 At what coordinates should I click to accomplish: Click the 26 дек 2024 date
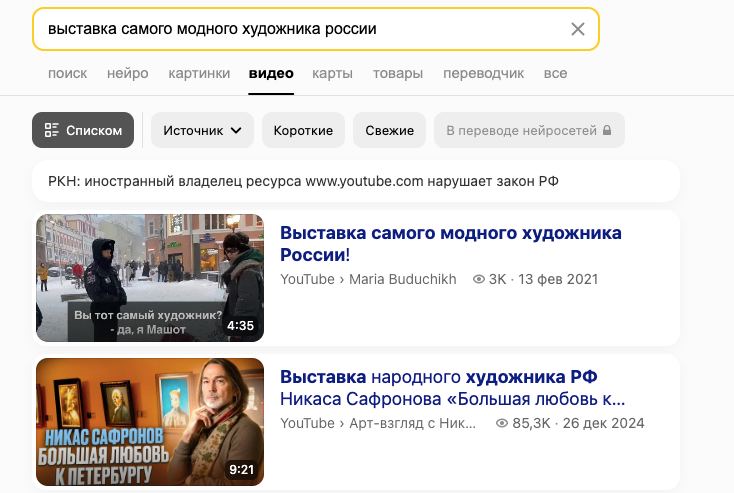(x=603, y=423)
